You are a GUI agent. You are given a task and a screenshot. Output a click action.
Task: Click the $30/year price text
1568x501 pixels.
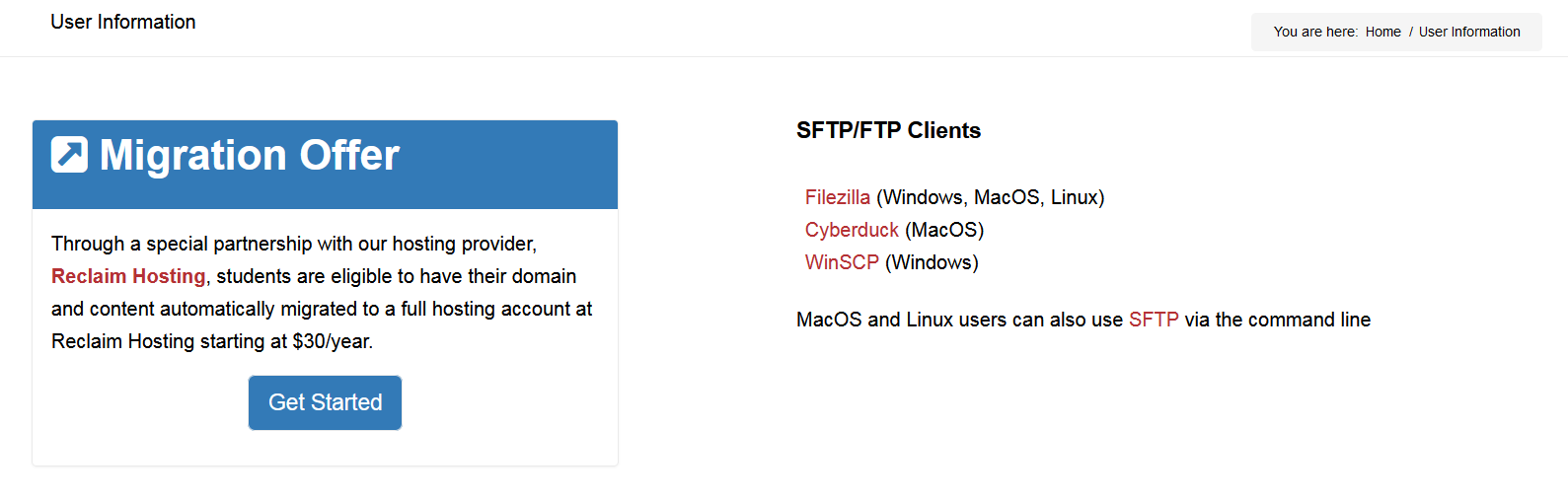tap(333, 341)
